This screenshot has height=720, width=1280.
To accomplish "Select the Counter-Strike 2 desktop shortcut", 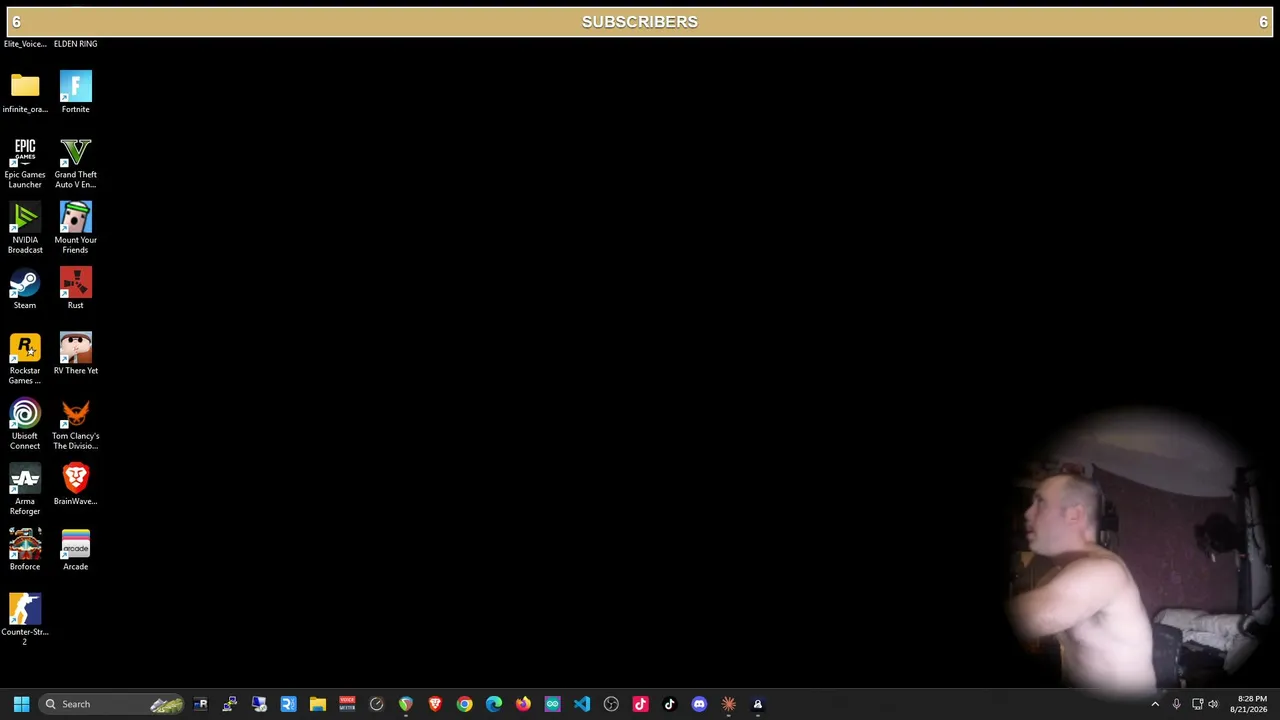I will (25, 620).
